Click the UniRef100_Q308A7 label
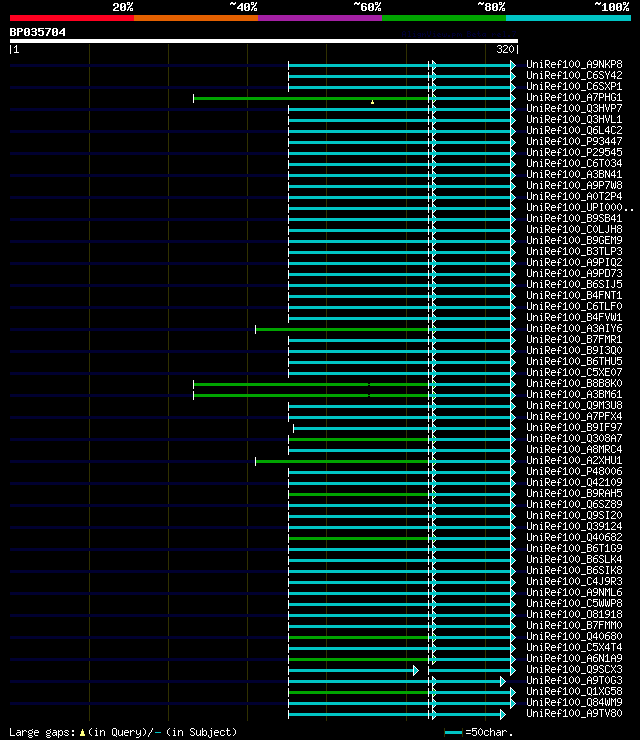 (574, 438)
